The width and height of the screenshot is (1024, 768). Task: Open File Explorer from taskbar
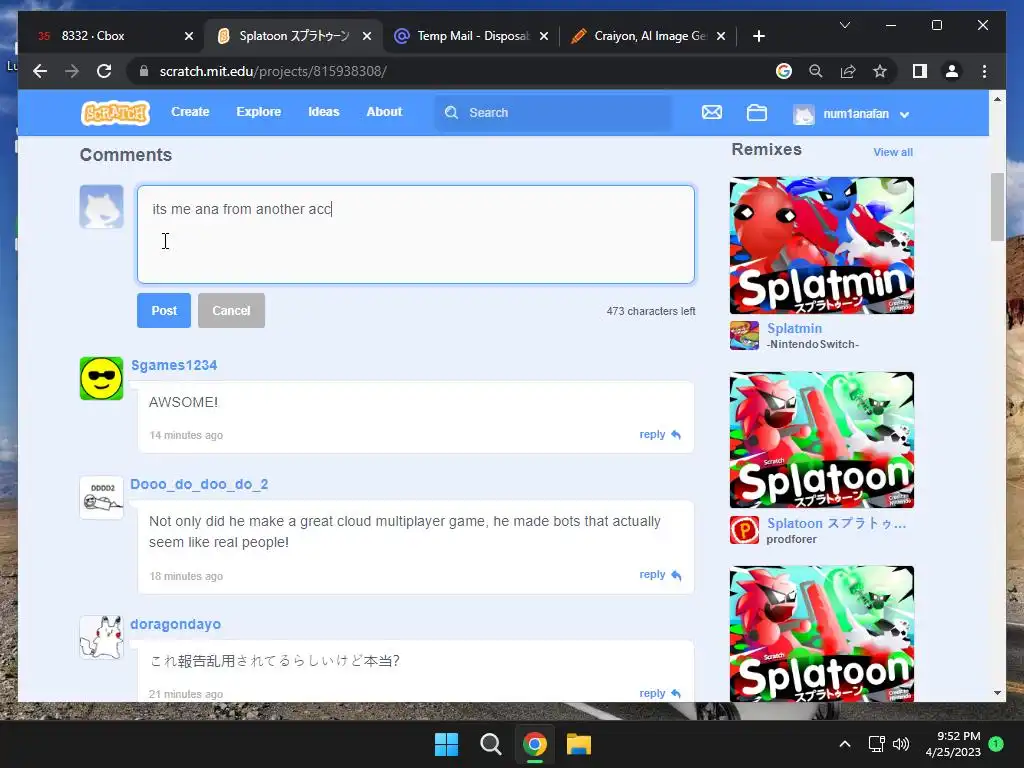[579, 744]
